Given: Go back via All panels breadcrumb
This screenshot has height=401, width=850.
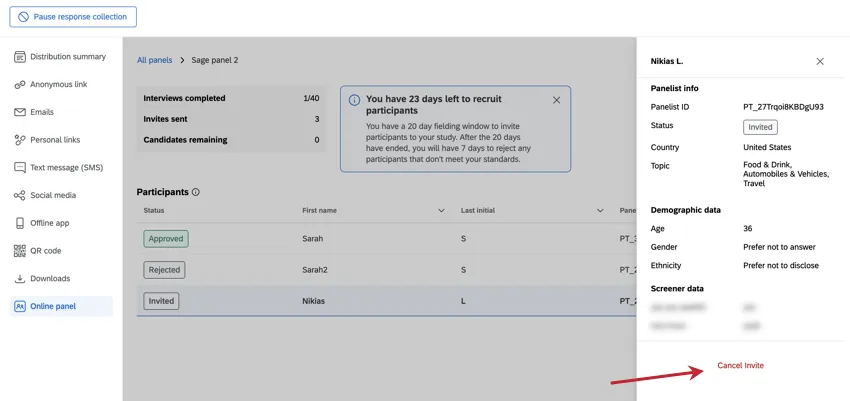Looking at the screenshot, I should [x=154, y=60].
